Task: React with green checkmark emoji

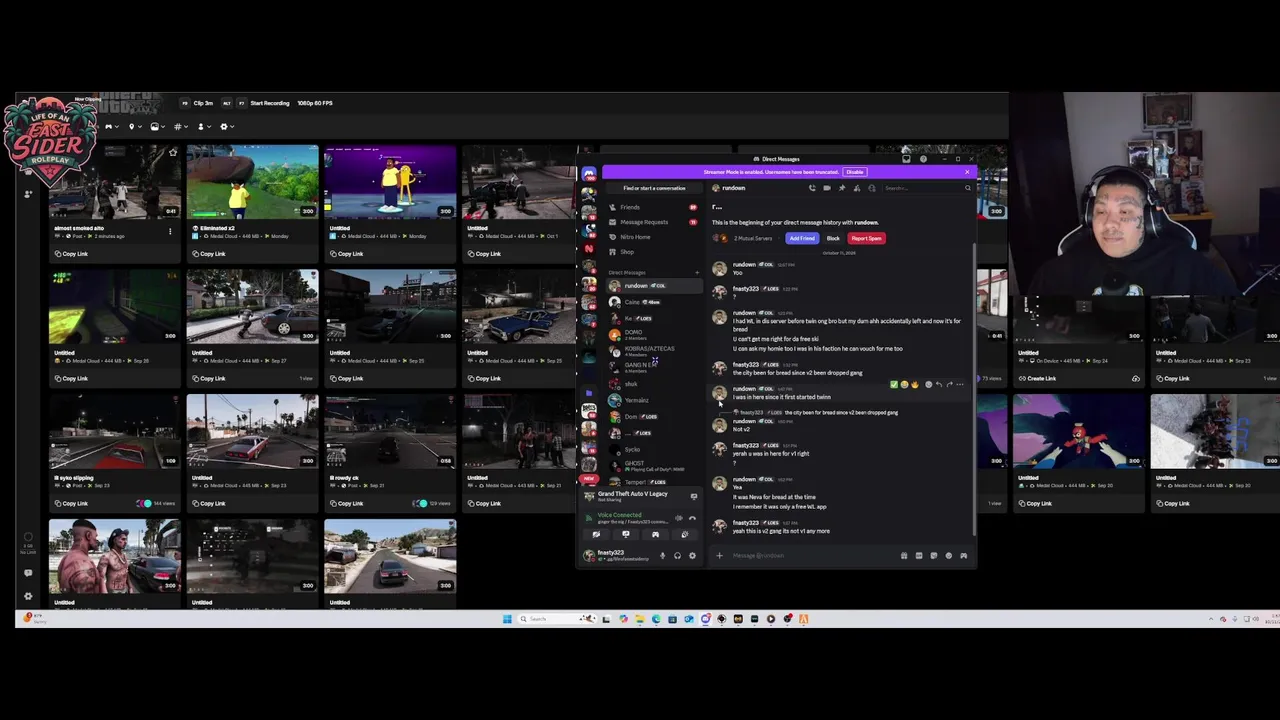Action: [x=894, y=384]
